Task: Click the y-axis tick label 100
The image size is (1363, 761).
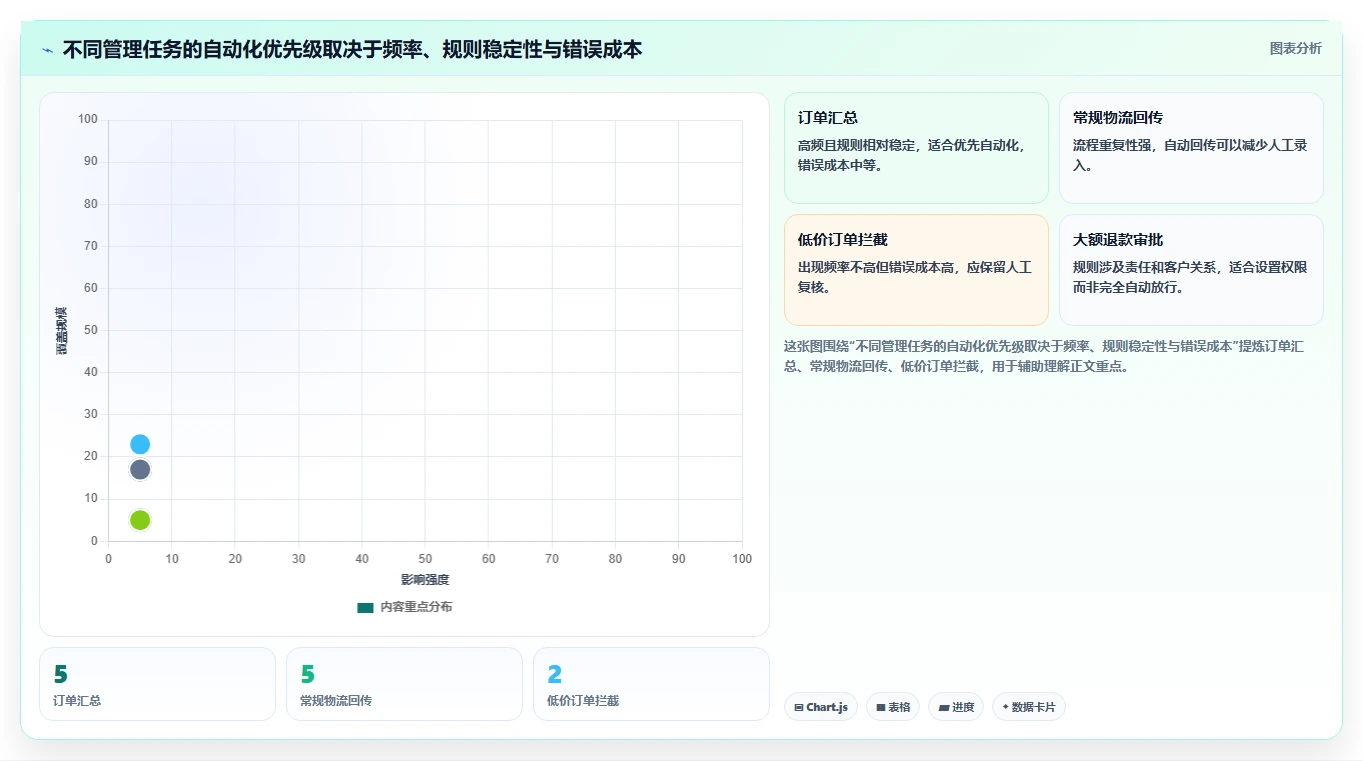Action: point(88,120)
